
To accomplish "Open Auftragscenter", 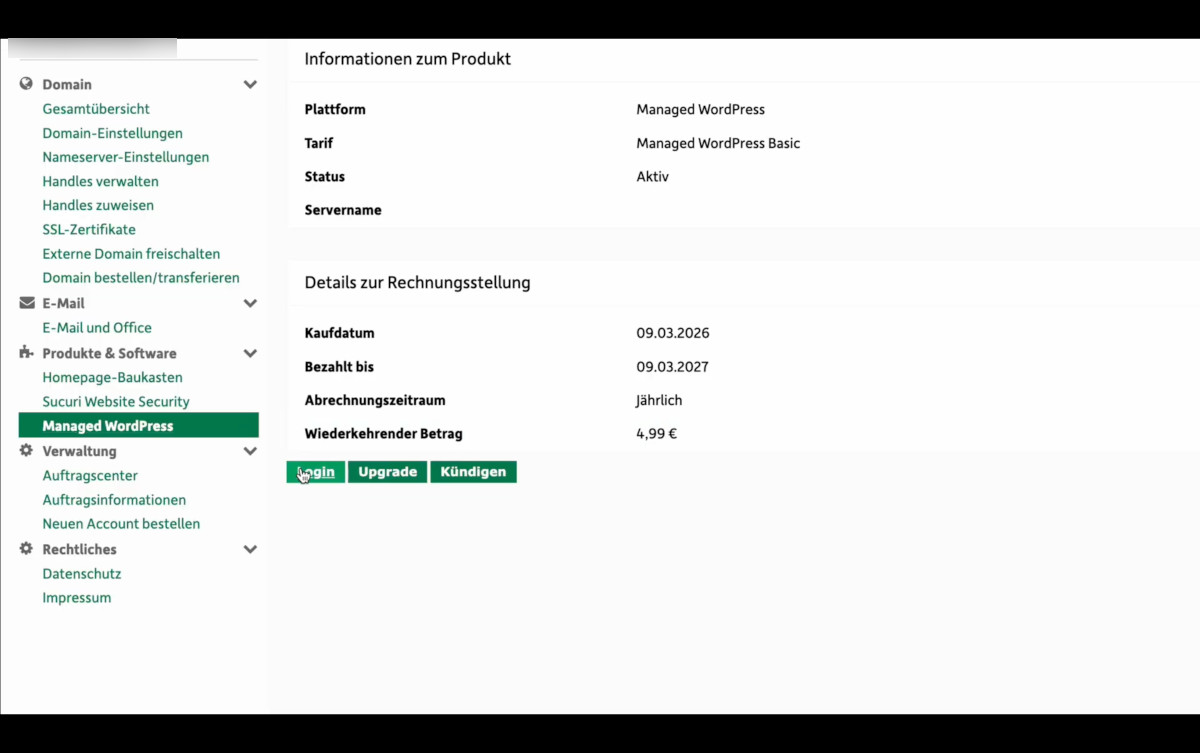I will click(x=90, y=476).
